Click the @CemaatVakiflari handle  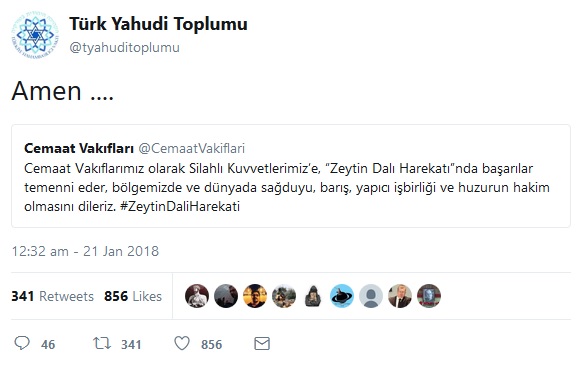[x=192, y=149]
